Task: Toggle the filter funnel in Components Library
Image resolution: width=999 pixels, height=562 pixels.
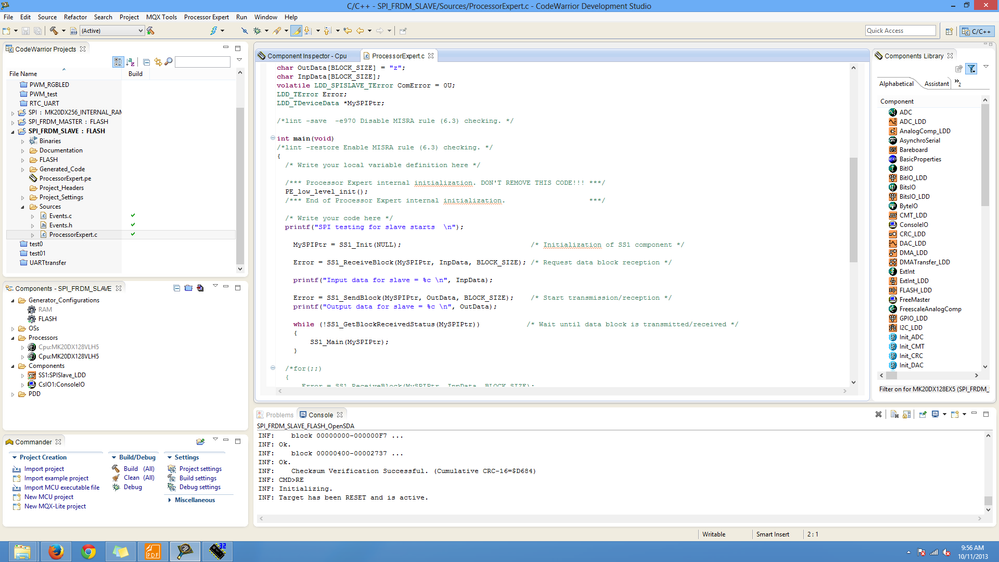Action: pos(972,69)
